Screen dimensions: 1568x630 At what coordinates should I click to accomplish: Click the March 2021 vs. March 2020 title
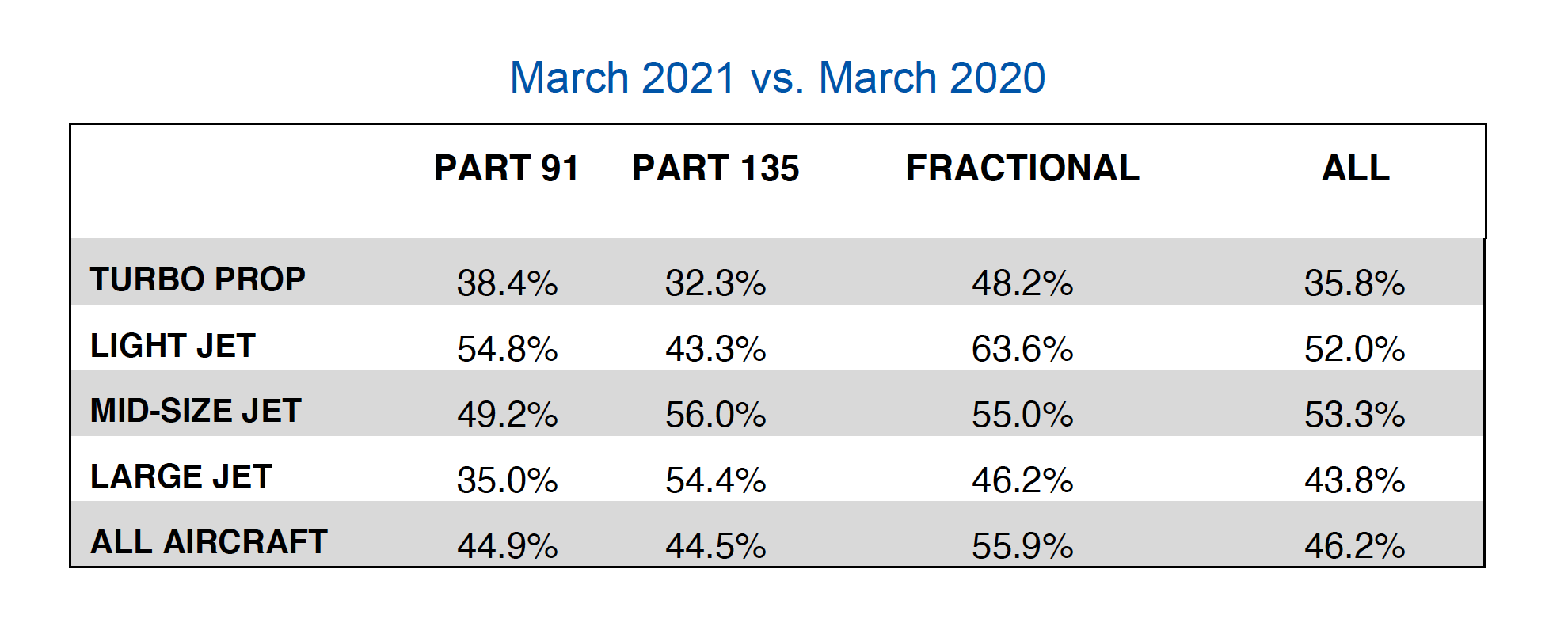click(x=777, y=78)
